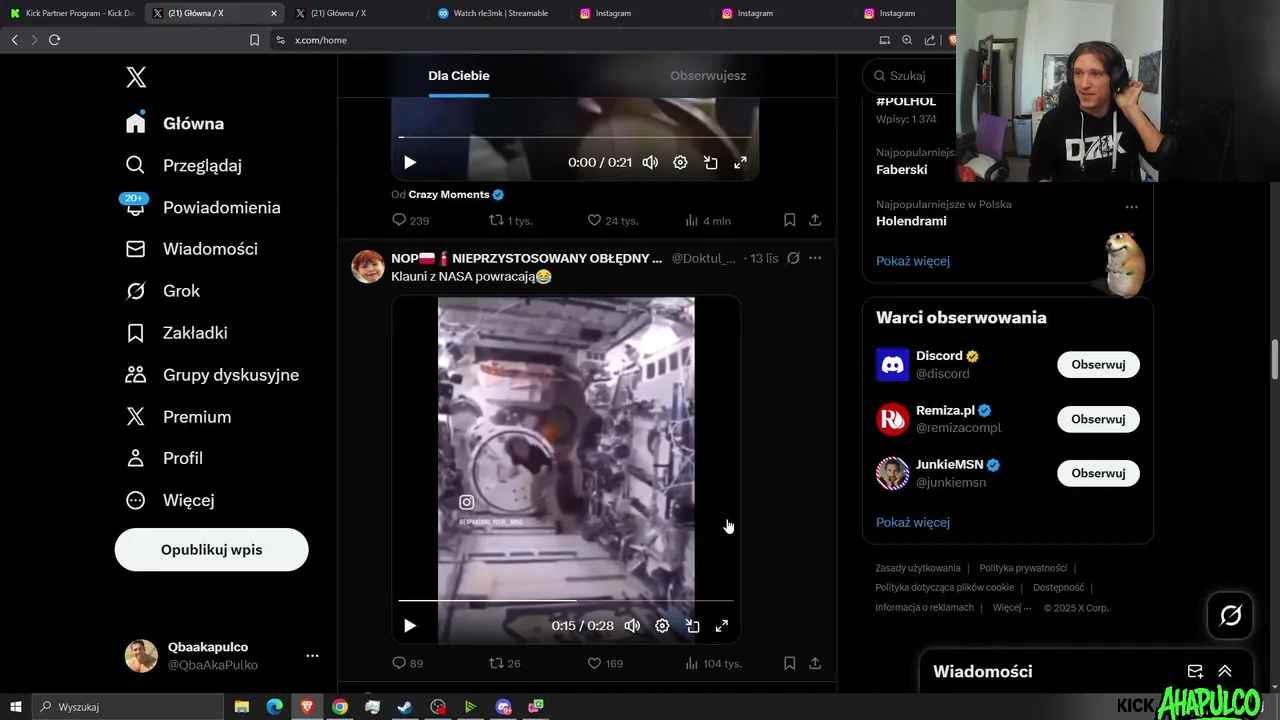
Task: Share the Crazy Moments post
Action: click(815, 220)
